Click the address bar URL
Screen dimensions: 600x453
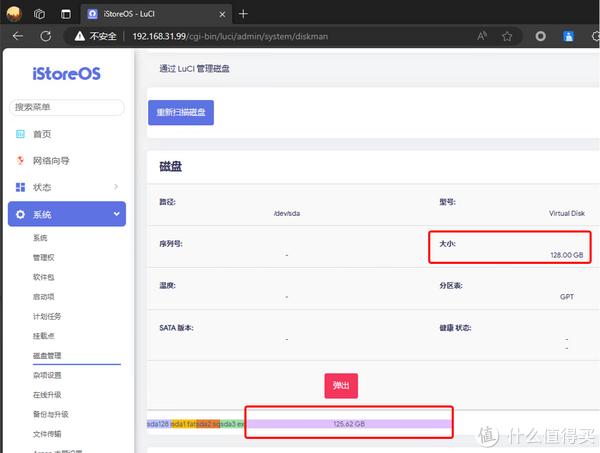click(x=230, y=36)
